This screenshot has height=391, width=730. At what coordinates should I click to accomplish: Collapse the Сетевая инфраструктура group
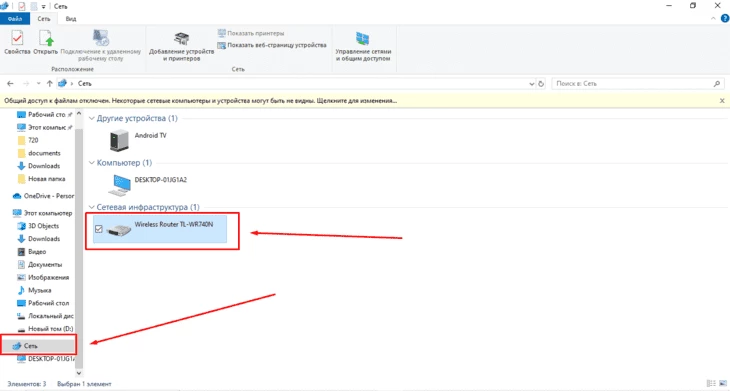pyautogui.click(x=92, y=207)
